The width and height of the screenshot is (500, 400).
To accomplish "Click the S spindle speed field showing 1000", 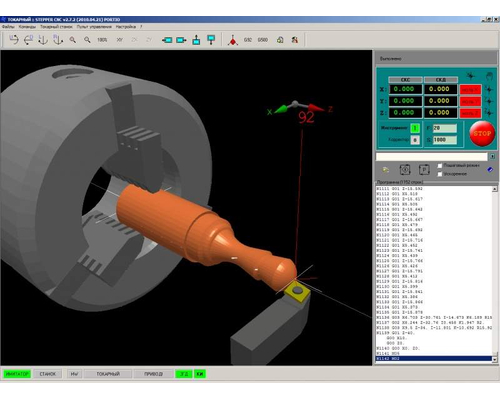I will pyautogui.click(x=445, y=140).
